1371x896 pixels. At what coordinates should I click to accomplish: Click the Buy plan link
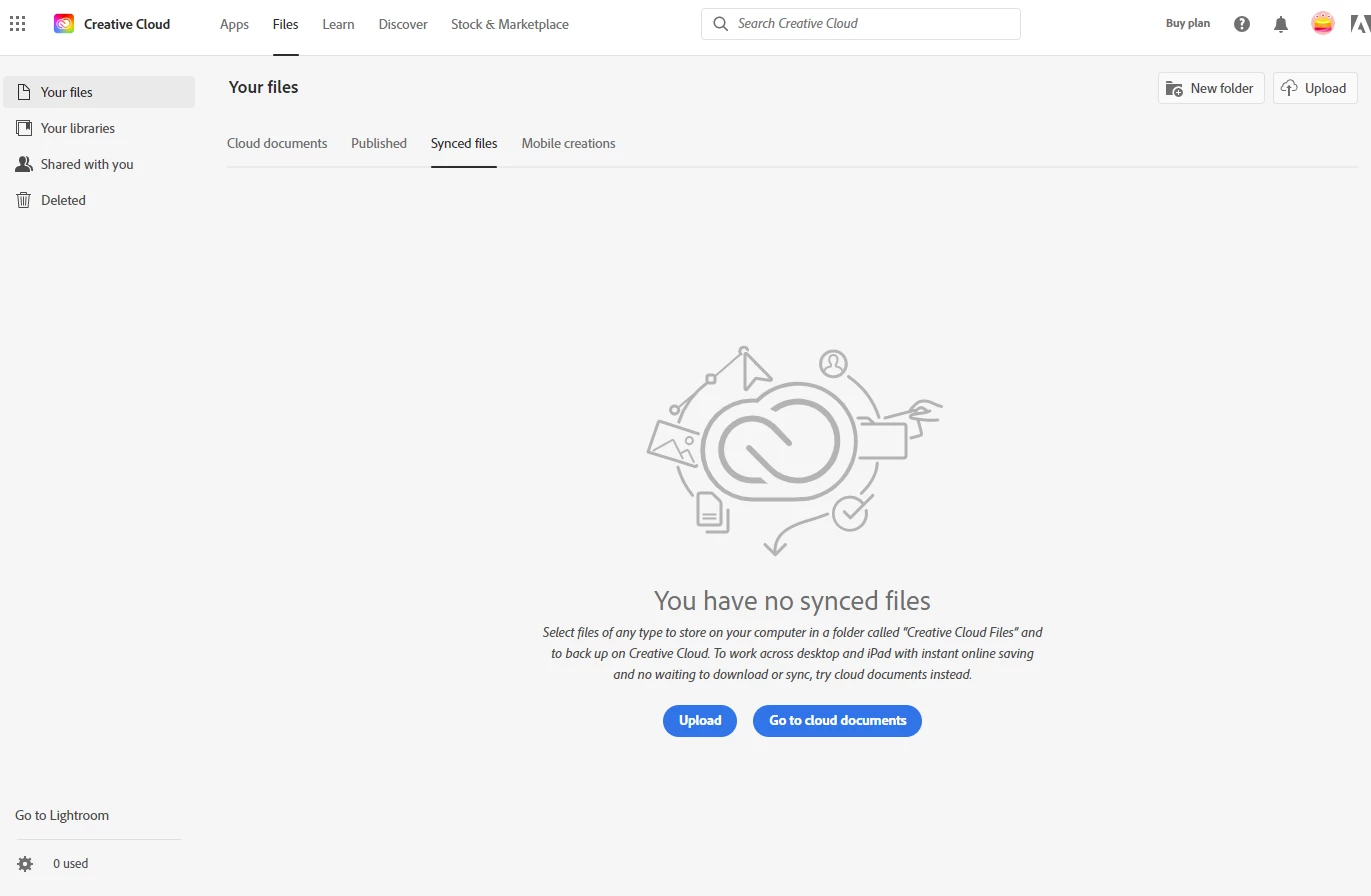coord(1188,23)
